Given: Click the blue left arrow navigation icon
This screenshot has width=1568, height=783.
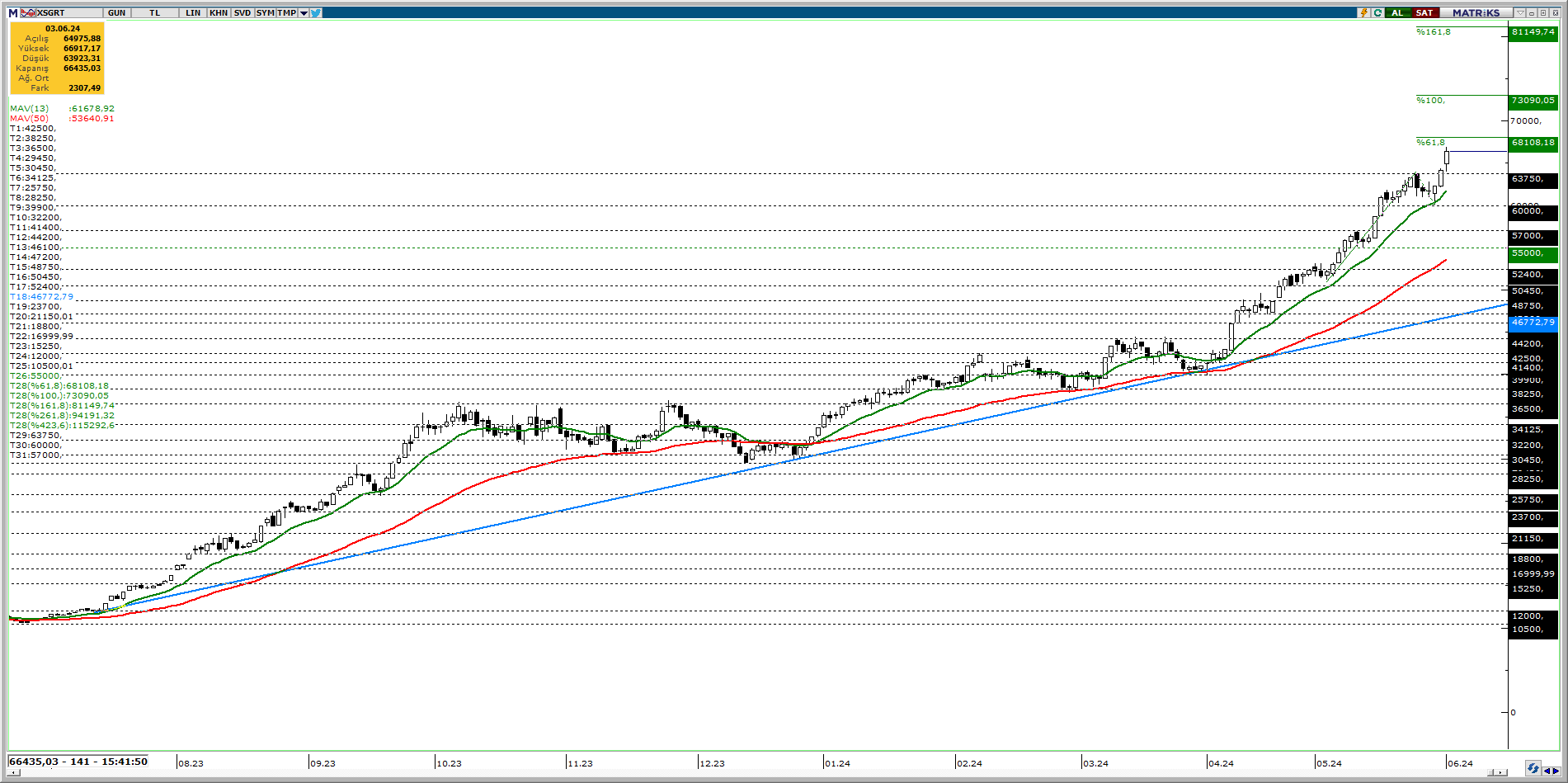Looking at the screenshot, I should pyautogui.click(x=1547, y=771).
